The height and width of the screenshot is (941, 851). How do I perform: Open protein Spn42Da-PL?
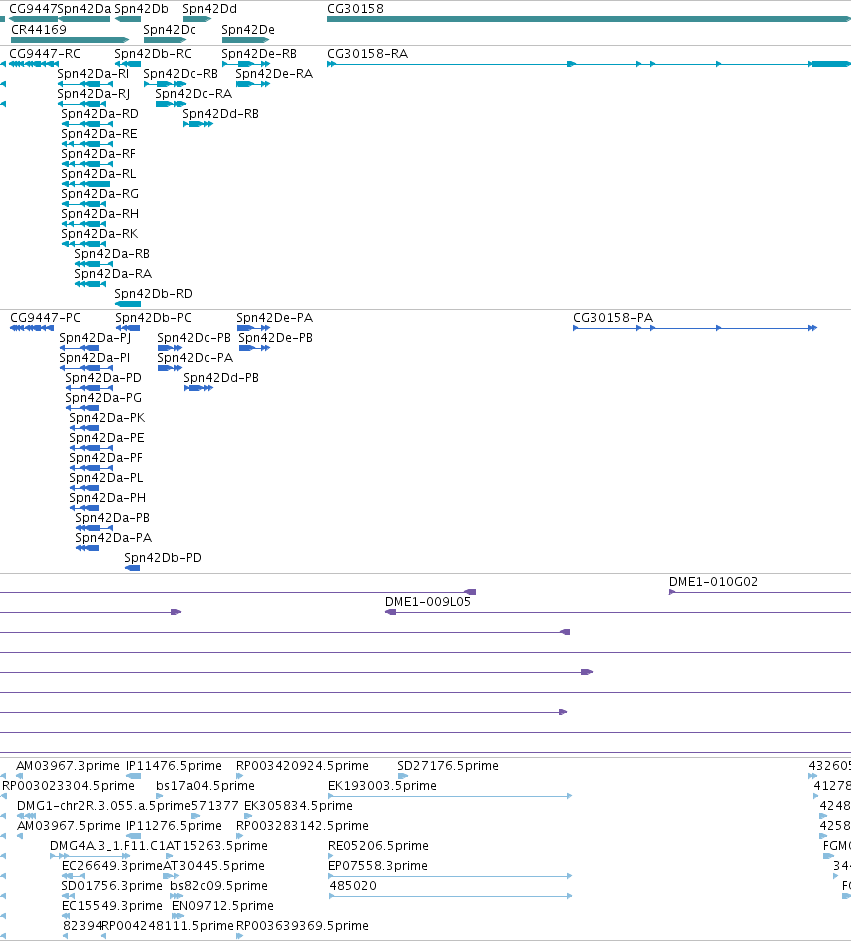point(106,478)
